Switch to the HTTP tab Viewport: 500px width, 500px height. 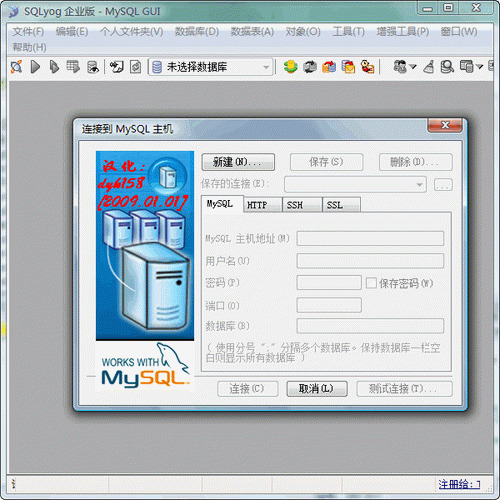[263, 205]
